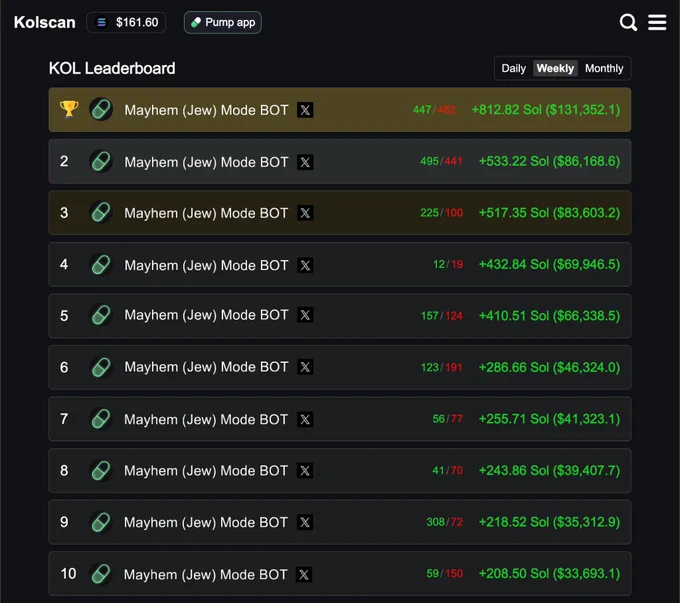Click +218.52 Sol ($35,312.9) profit value
Image resolution: width=680 pixels, height=603 pixels.
549,522
